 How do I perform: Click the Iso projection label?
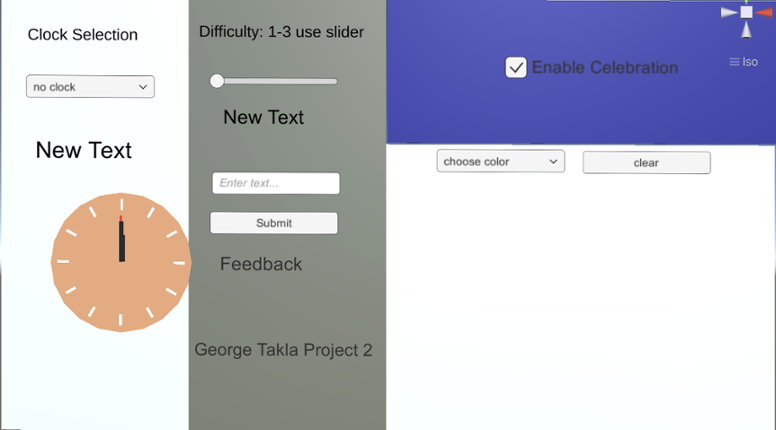coord(750,62)
